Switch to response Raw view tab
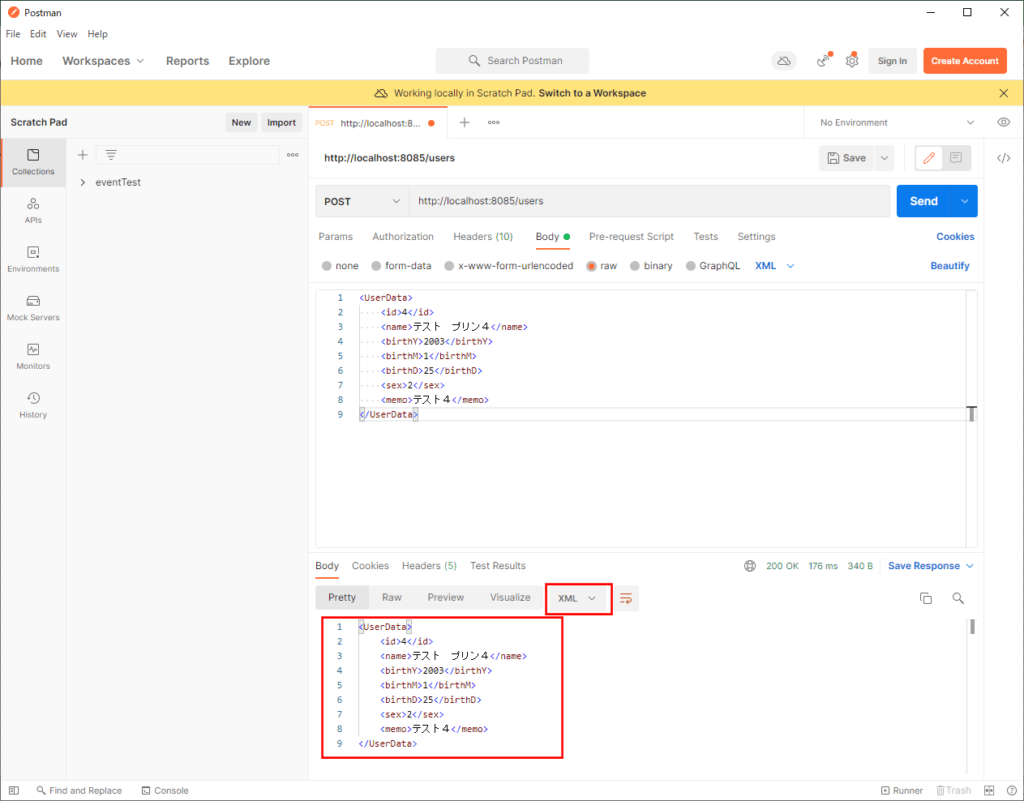Screen dimensions: 1024x801 pos(392,597)
